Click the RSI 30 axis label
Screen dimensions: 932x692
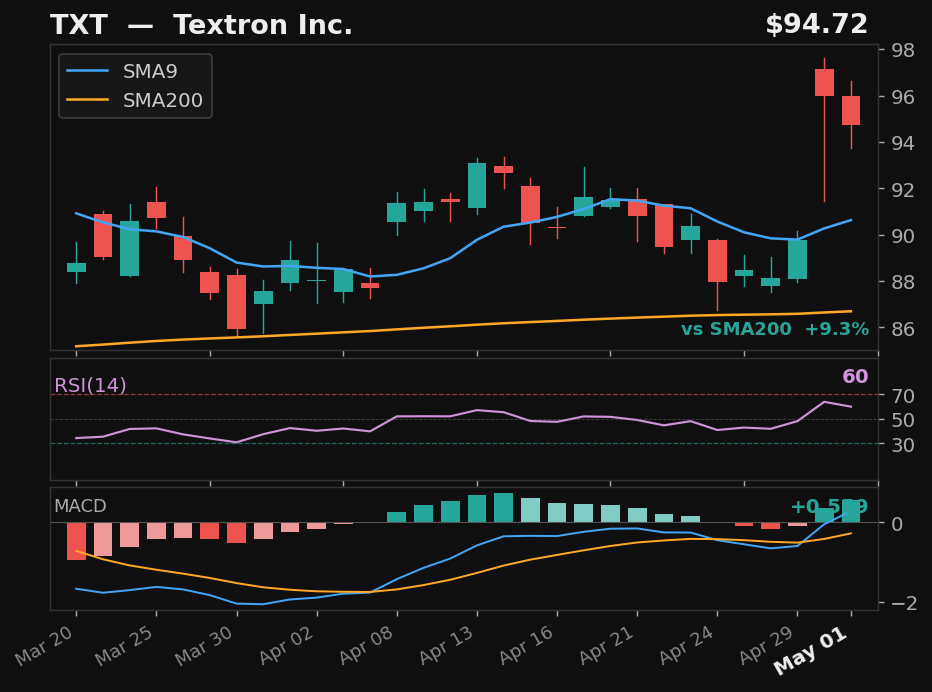pos(903,445)
